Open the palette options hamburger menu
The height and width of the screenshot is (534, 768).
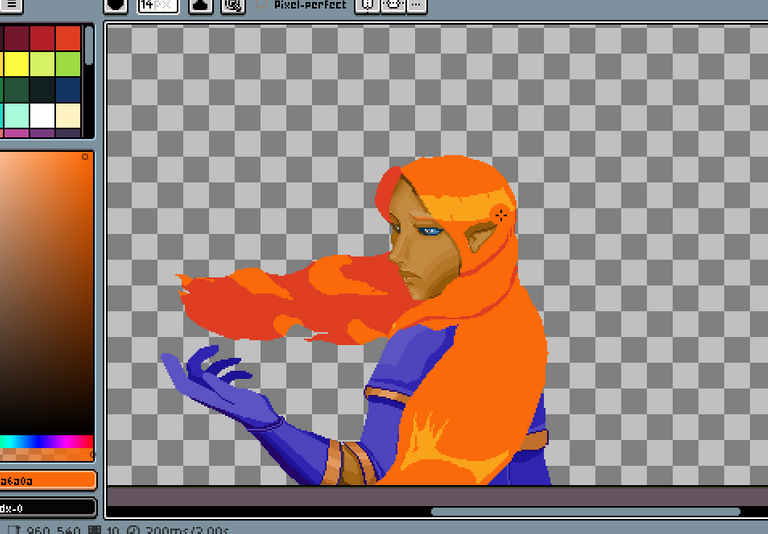(x=10, y=5)
